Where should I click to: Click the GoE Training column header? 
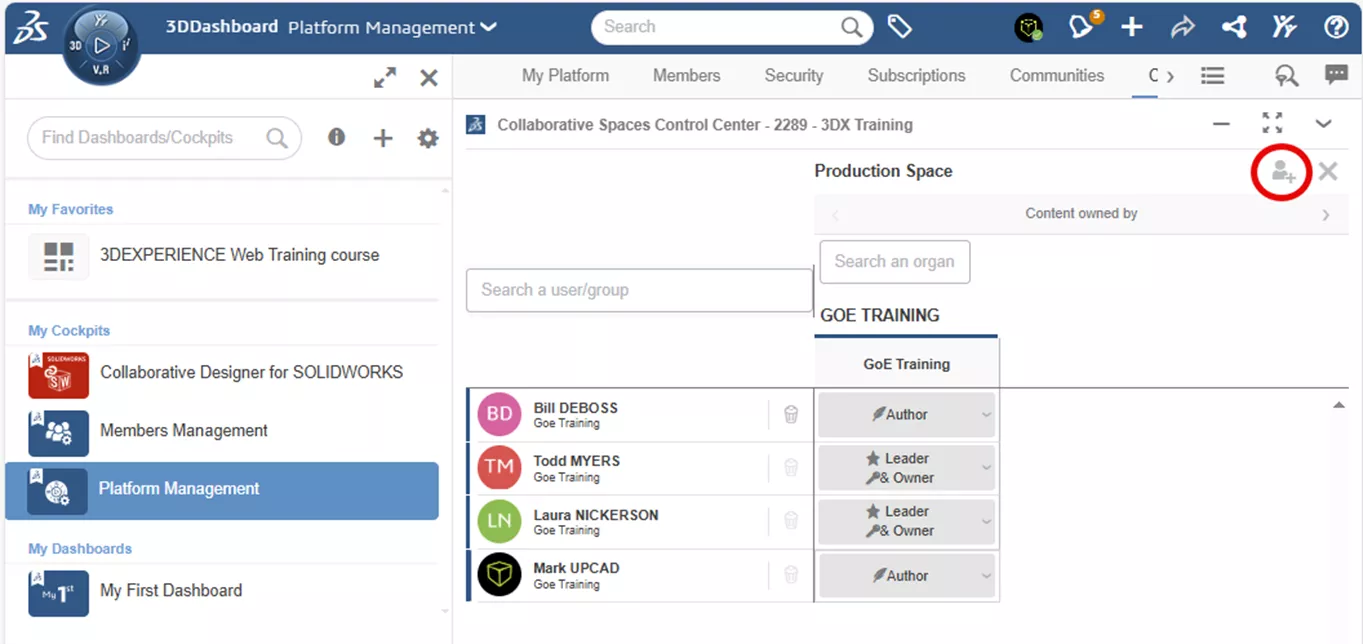point(907,364)
